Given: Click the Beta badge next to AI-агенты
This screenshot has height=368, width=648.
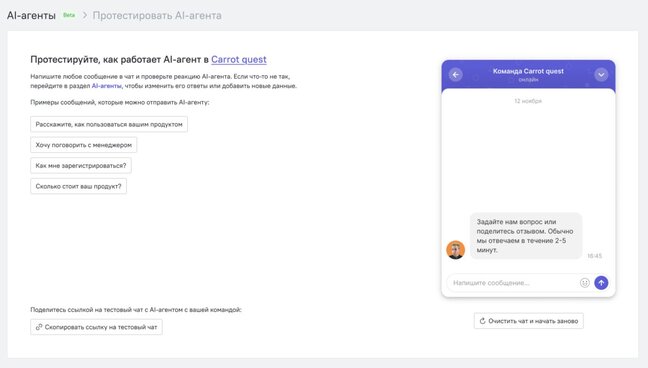Looking at the screenshot, I should [69, 15].
